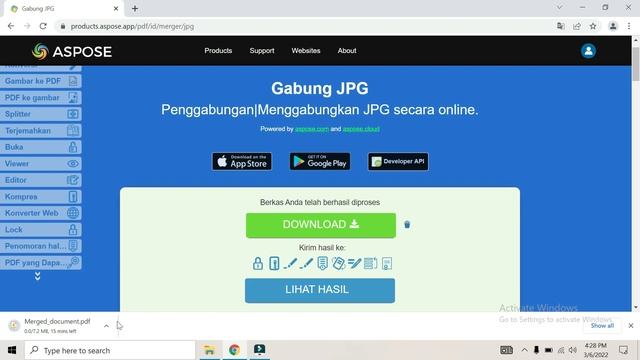Open the Windows Start menu
Viewport: 640px width, 360px height.
pyautogui.click(x=12, y=350)
